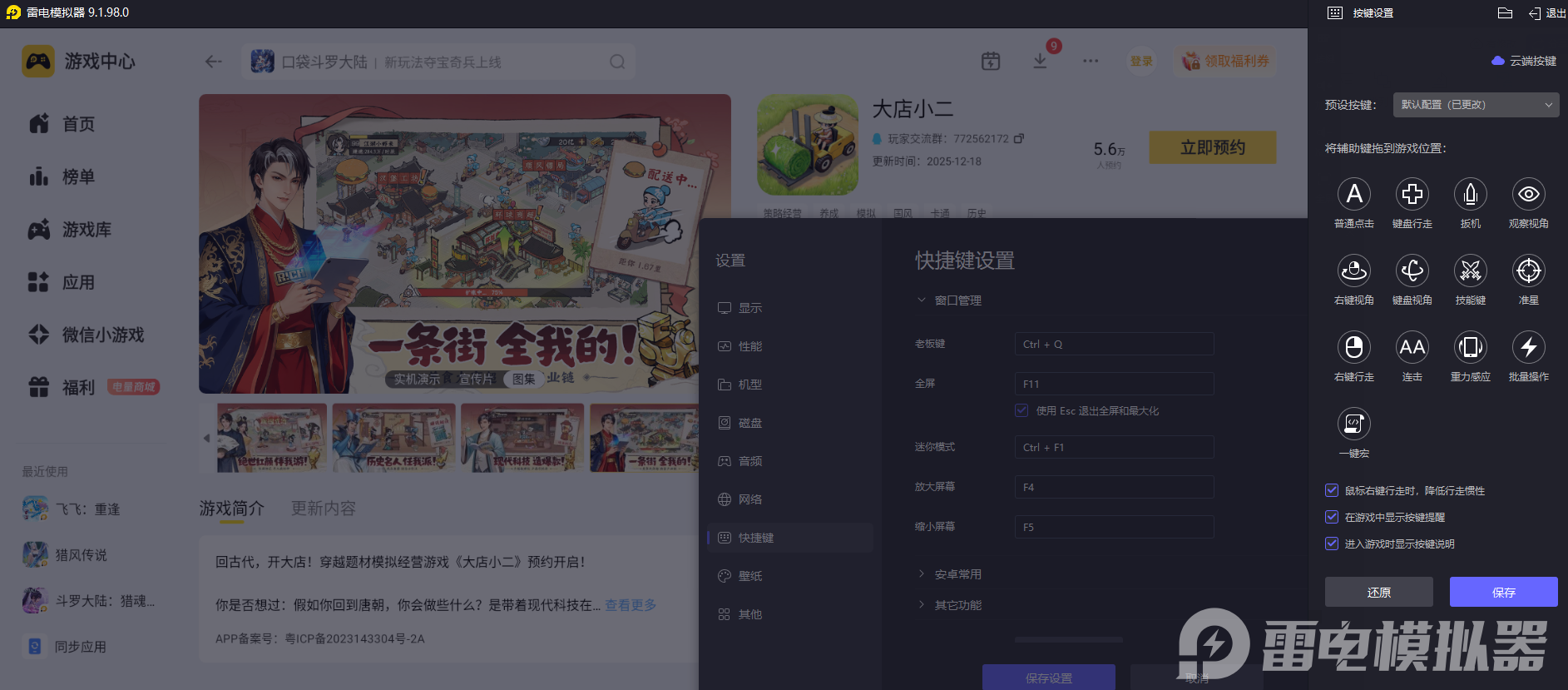This screenshot has height=690, width=1568.
Task: Select the 准星 crosshair icon
Action: (1528, 271)
